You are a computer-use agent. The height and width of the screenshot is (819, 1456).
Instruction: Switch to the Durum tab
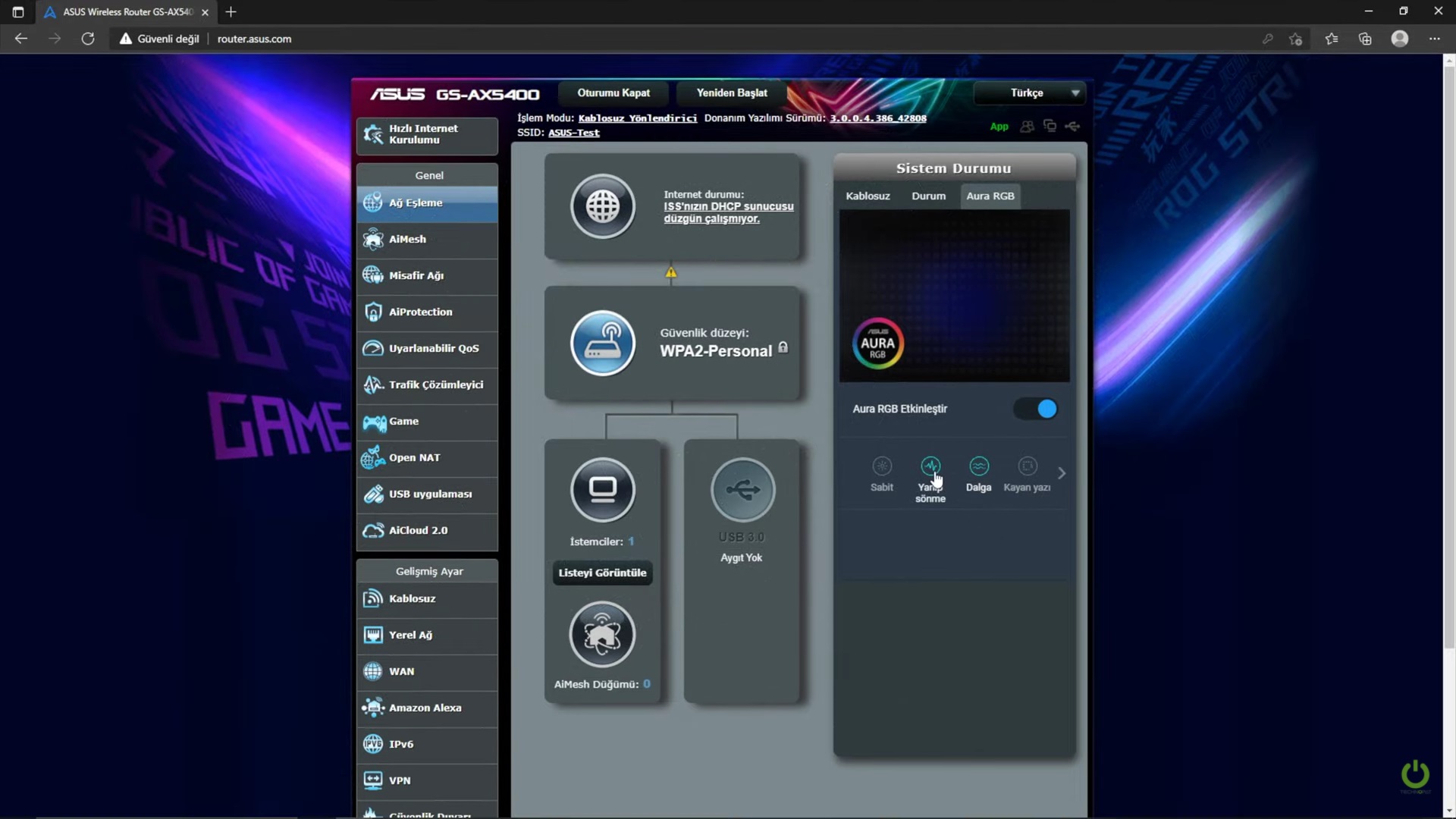click(x=928, y=196)
